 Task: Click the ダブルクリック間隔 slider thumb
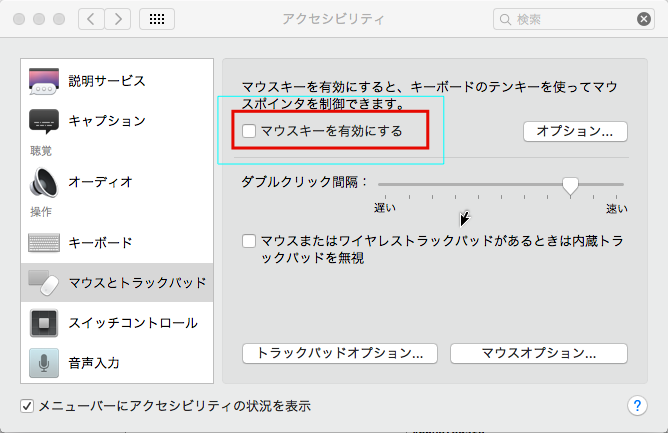(x=570, y=186)
